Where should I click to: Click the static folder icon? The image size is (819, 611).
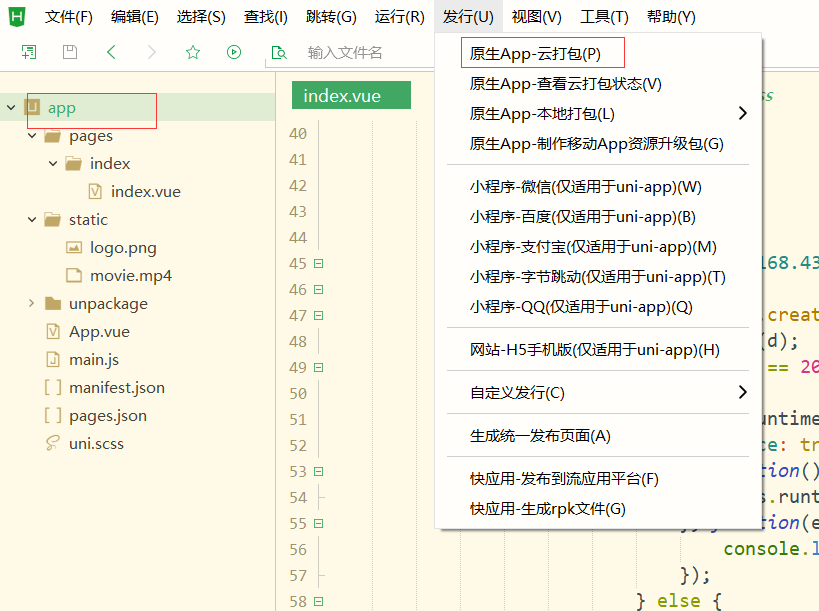(52, 219)
